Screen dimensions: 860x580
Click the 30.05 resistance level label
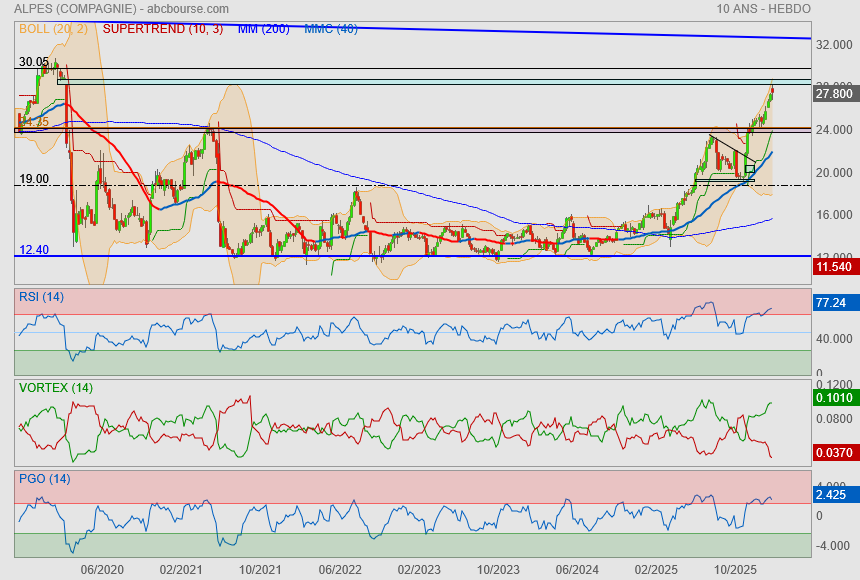pyautogui.click(x=34, y=62)
